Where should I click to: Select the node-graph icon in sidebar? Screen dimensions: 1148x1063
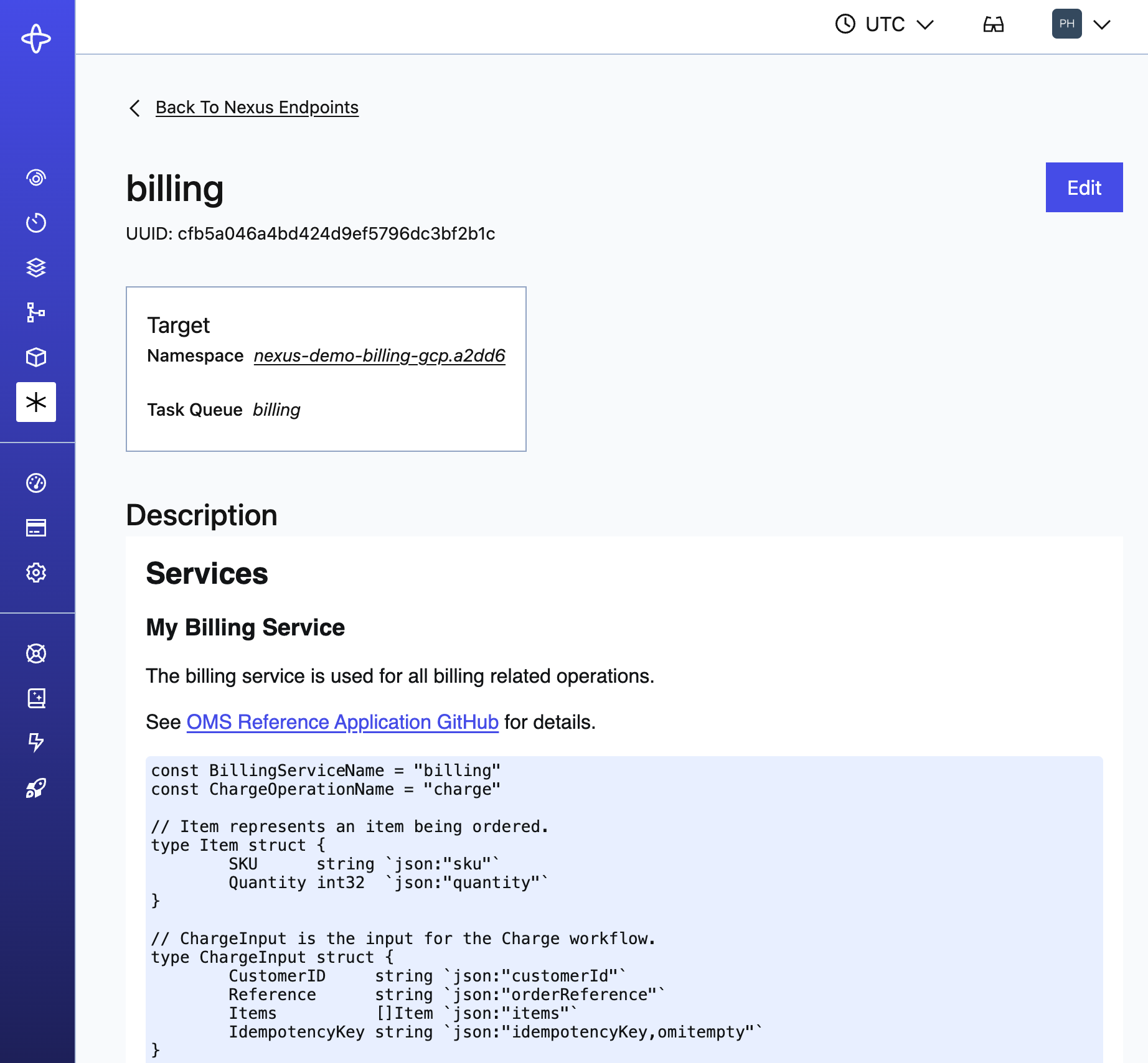36,312
